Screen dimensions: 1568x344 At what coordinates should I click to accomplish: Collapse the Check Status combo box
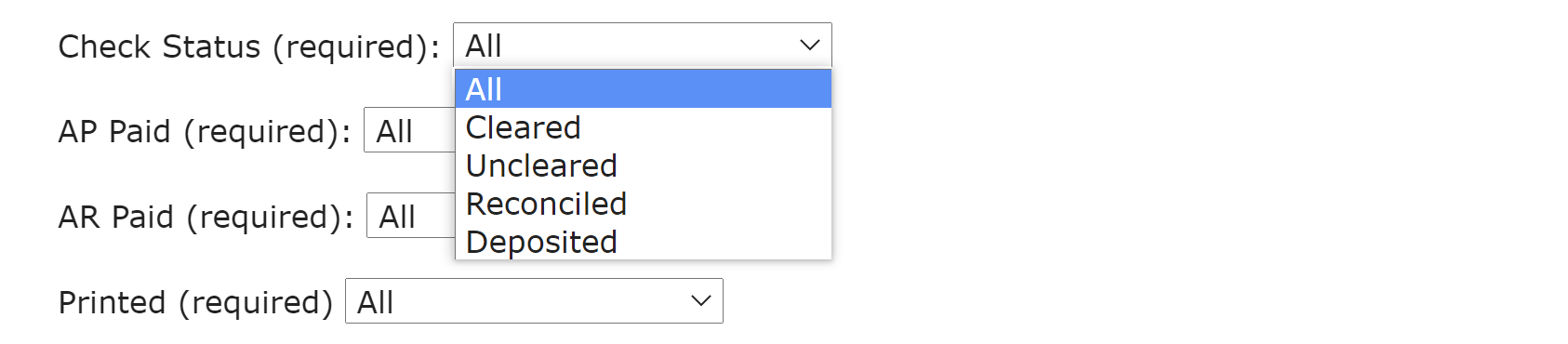(x=642, y=45)
